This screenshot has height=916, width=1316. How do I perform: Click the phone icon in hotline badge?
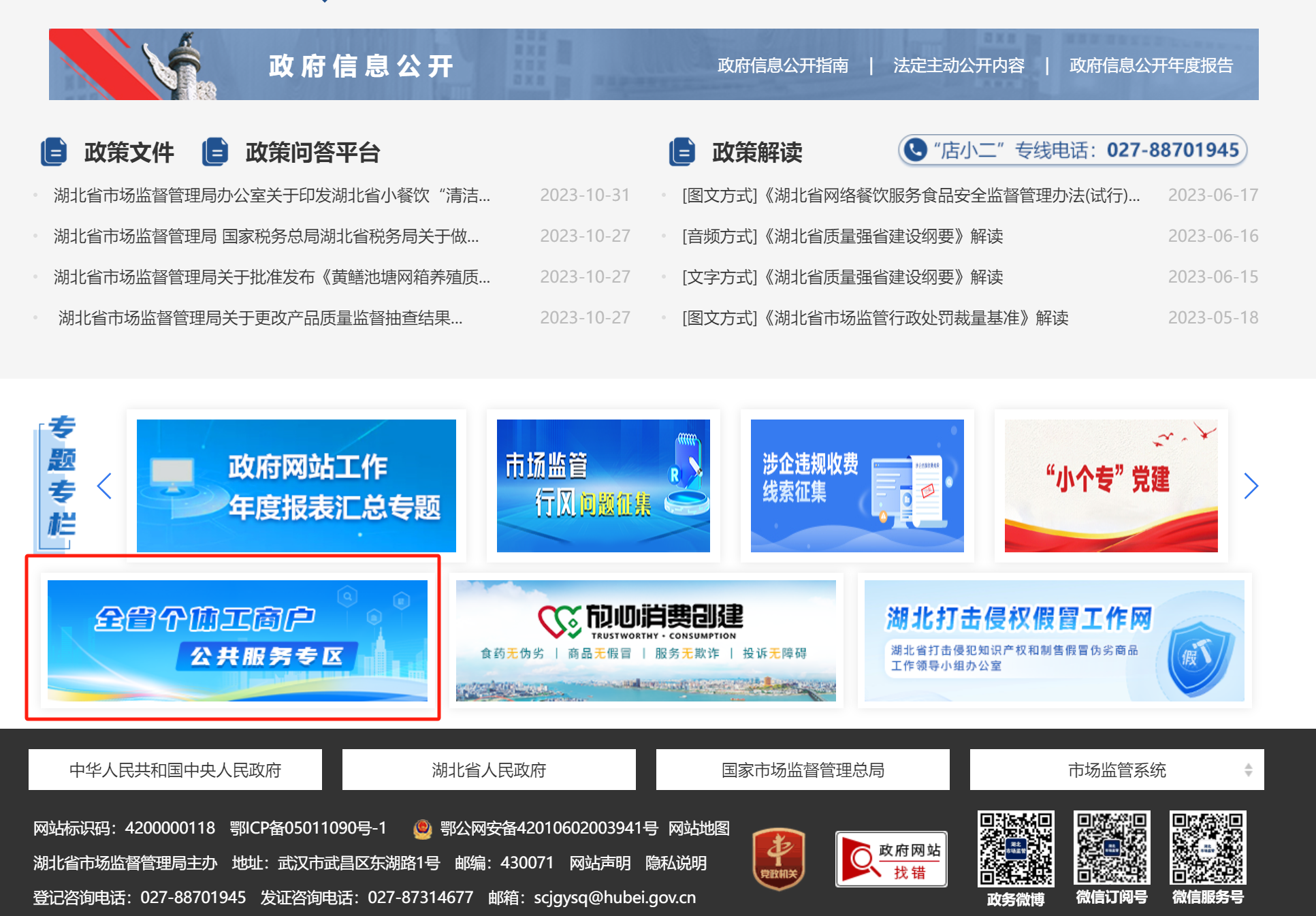916,150
